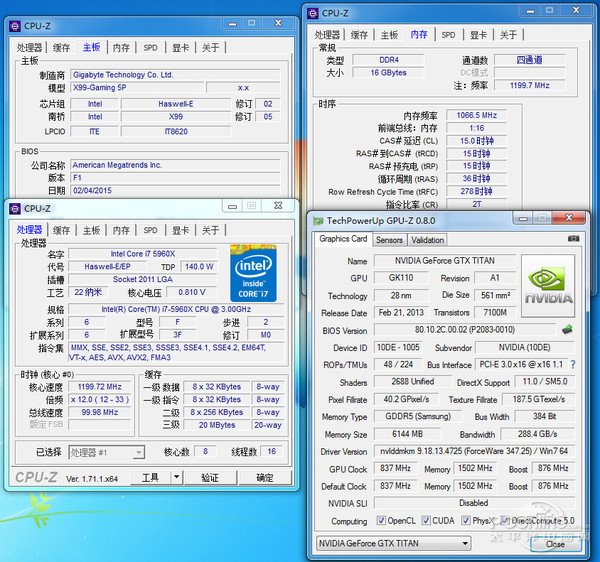Open the NVIDIA GeForce GTX TITAN dropdown
Image resolution: width=600 pixels, height=562 pixels.
tap(393, 543)
